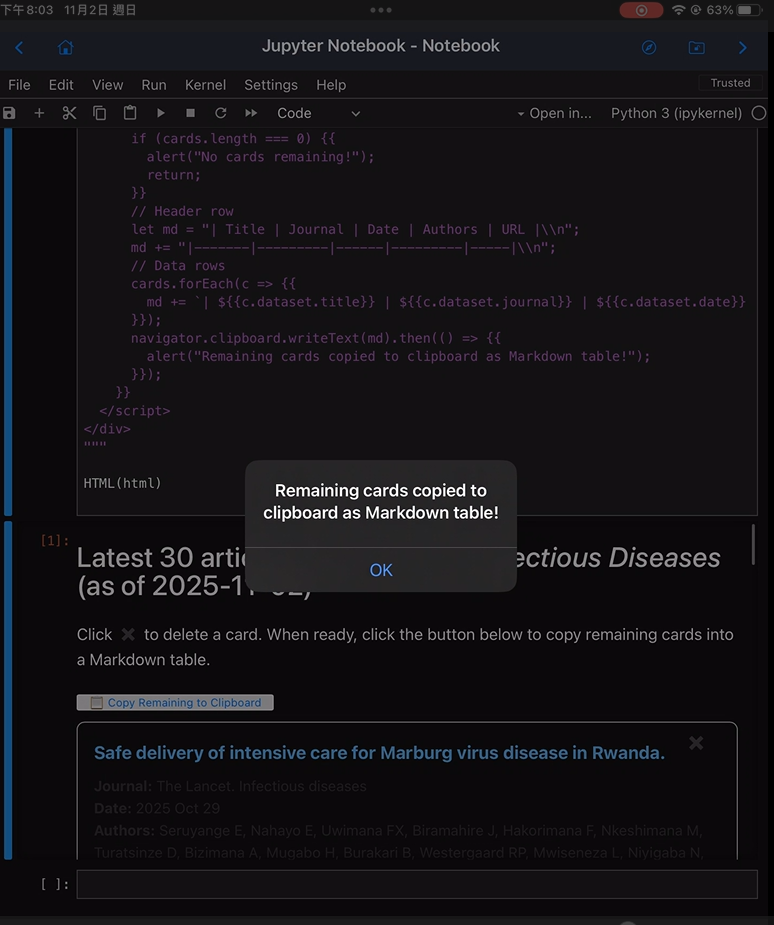Tap the Wi-Fi status icon
The width and height of the screenshot is (774, 925).
tap(679, 10)
